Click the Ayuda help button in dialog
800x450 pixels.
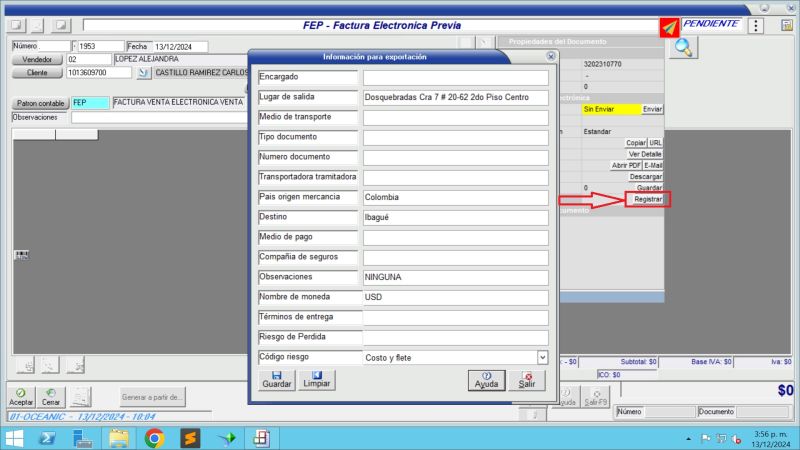coord(486,380)
